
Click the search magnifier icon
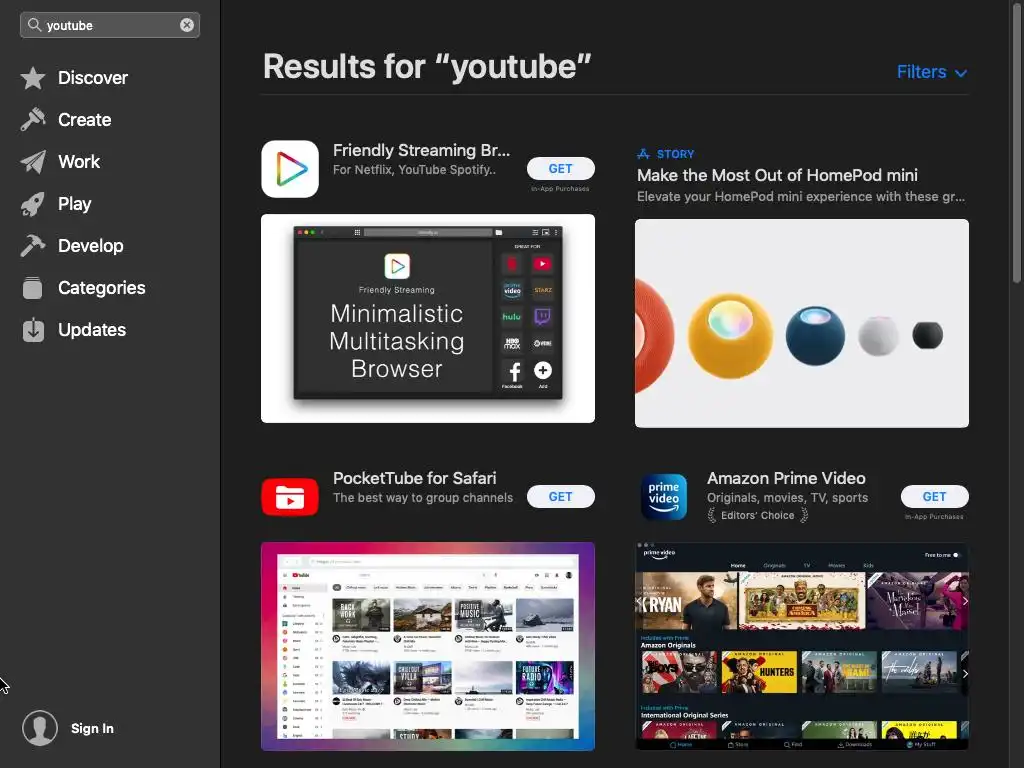point(34,25)
